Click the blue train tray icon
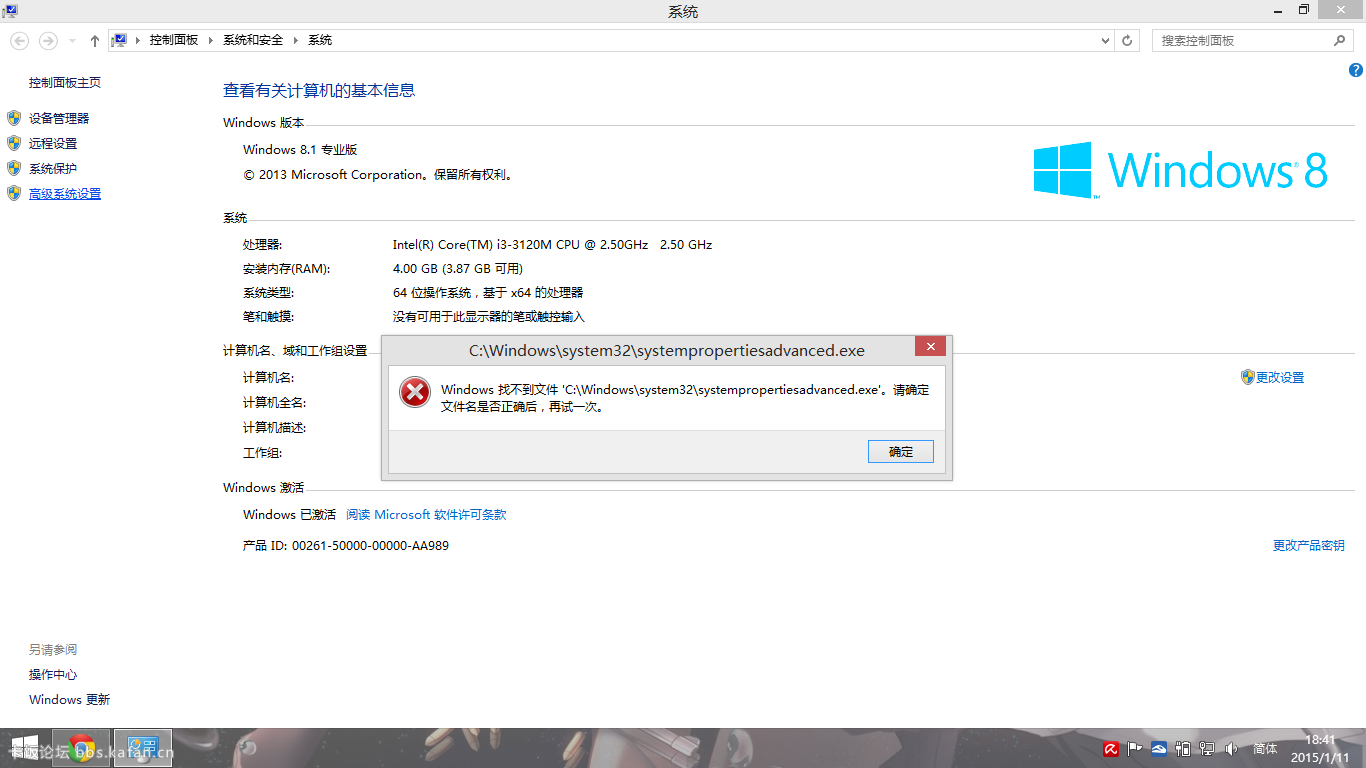The width and height of the screenshot is (1366, 768). pyautogui.click(x=1159, y=748)
